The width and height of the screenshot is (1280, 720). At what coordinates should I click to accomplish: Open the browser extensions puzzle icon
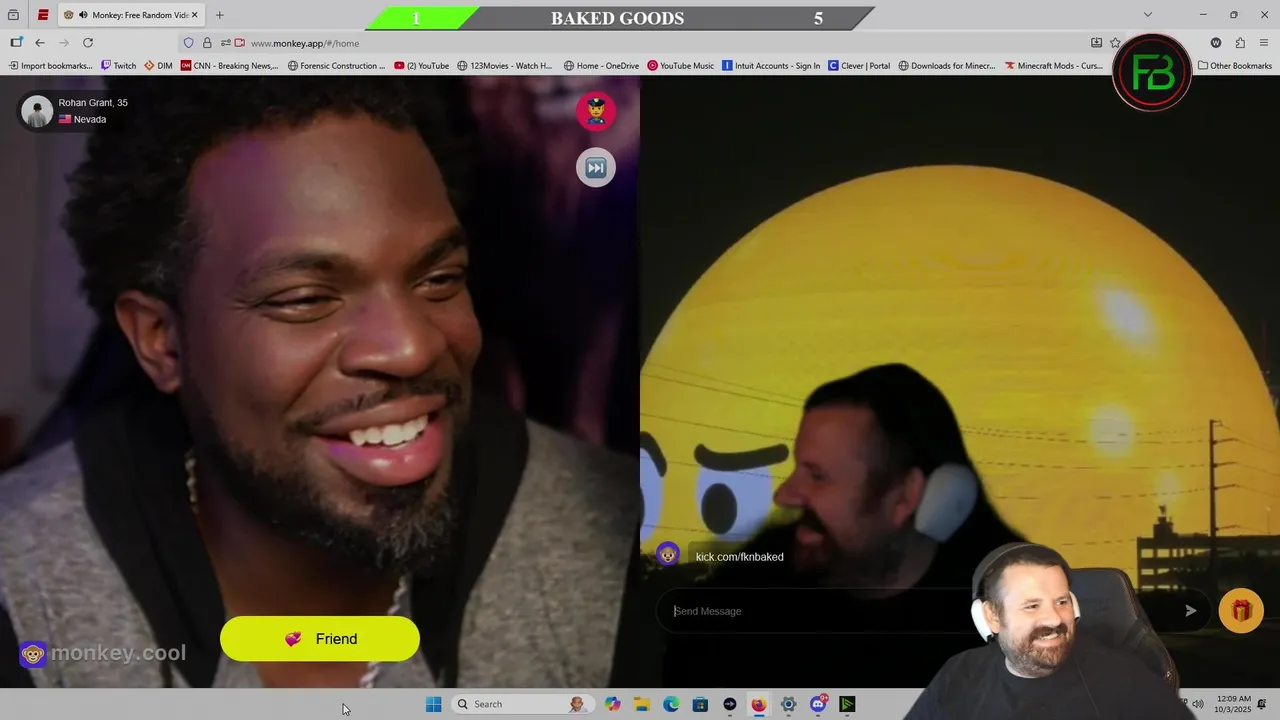[1240, 43]
